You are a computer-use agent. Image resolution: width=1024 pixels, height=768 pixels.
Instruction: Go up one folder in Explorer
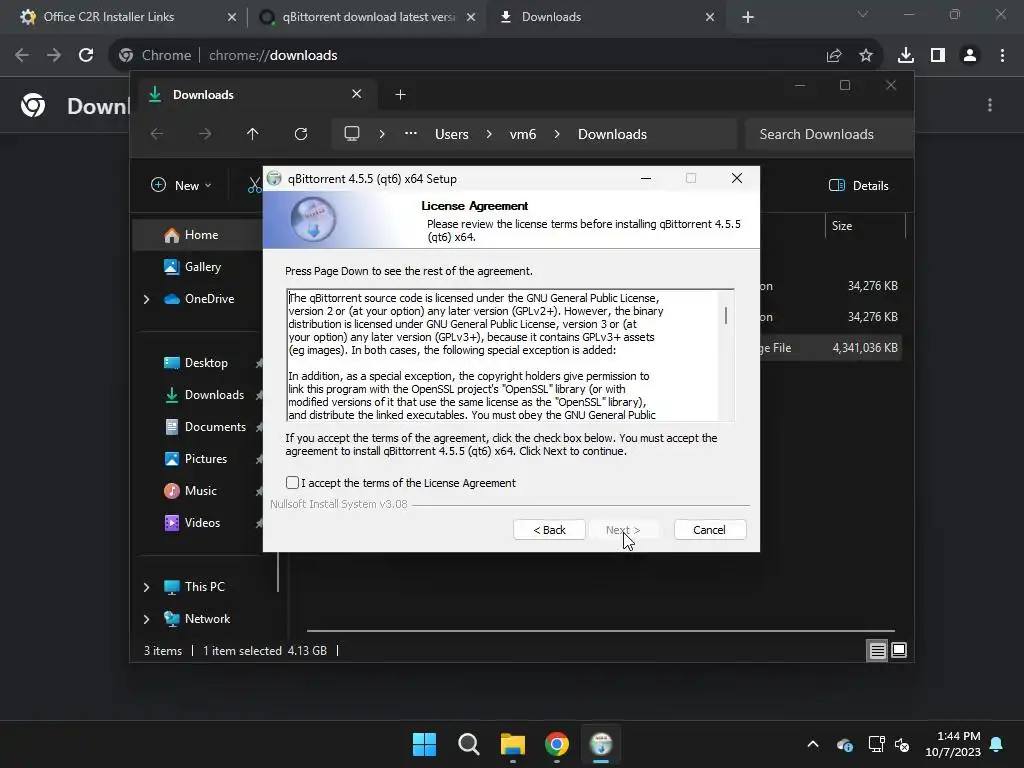253,134
